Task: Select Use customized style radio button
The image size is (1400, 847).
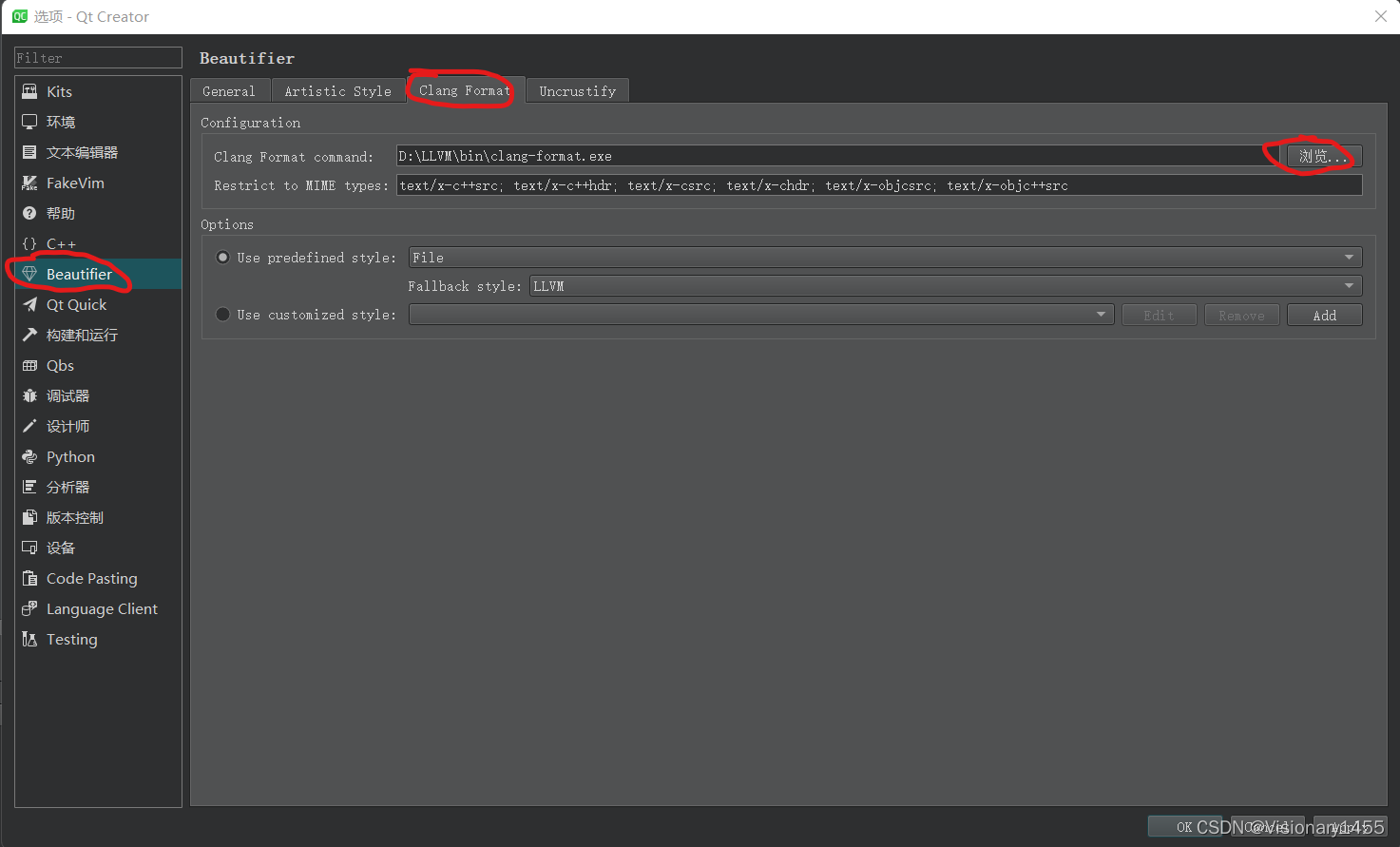Action: pyautogui.click(x=223, y=315)
